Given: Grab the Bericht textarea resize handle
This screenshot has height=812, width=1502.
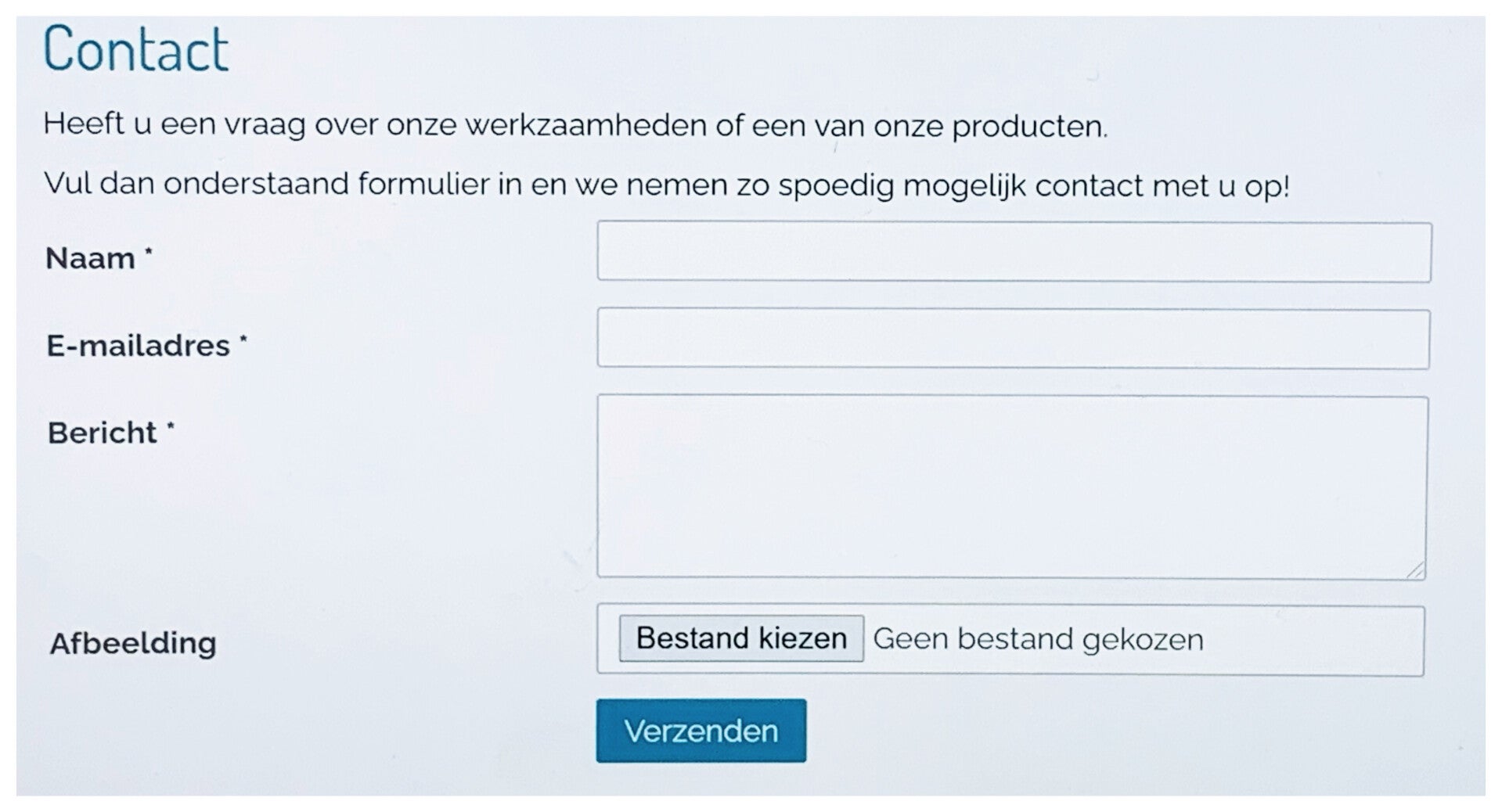Looking at the screenshot, I should point(1415,570).
